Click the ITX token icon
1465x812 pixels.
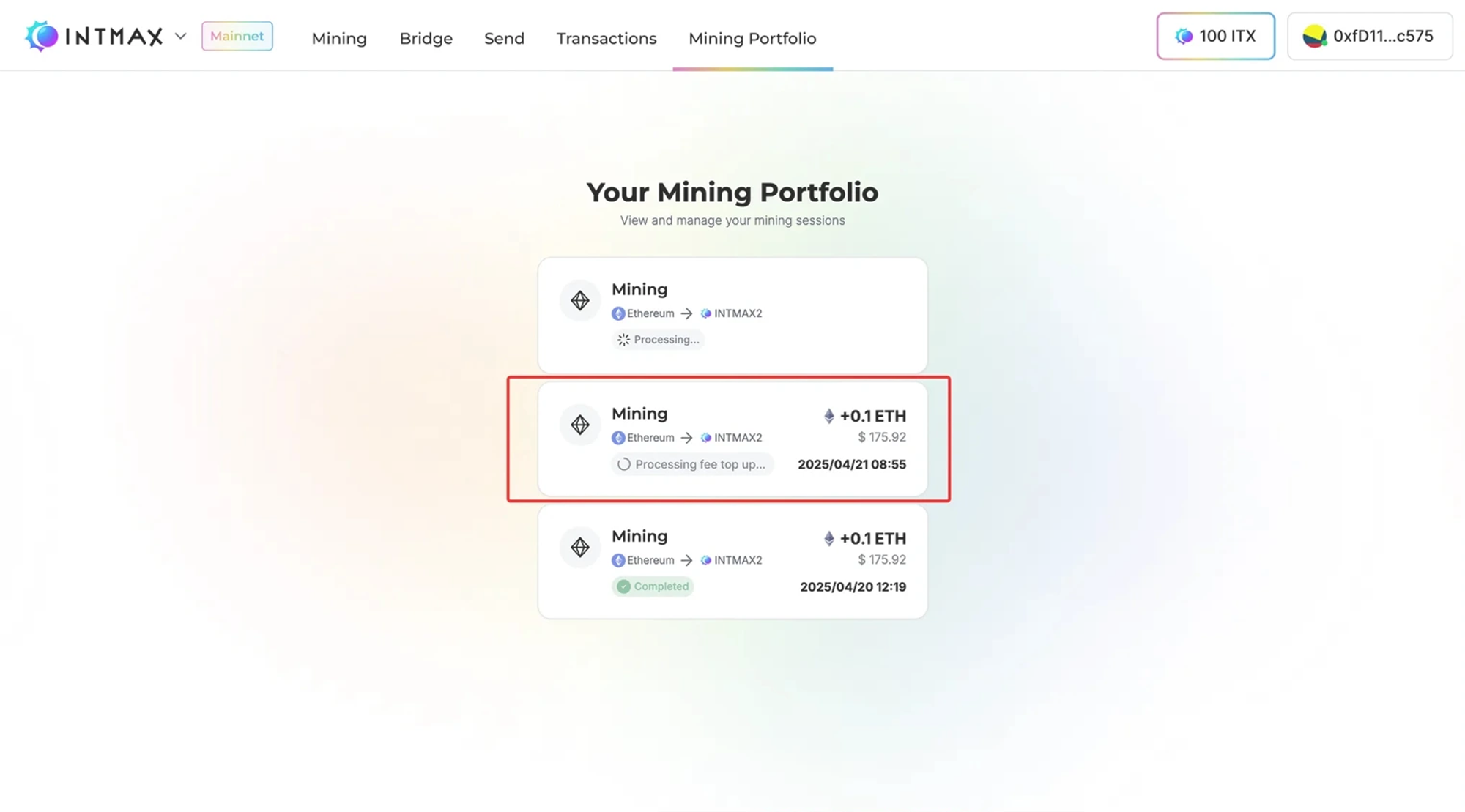coord(1184,36)
